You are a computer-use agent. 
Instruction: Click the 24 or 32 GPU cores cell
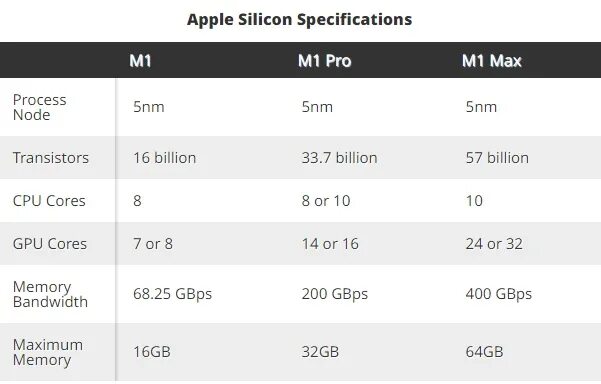[494, 244]
